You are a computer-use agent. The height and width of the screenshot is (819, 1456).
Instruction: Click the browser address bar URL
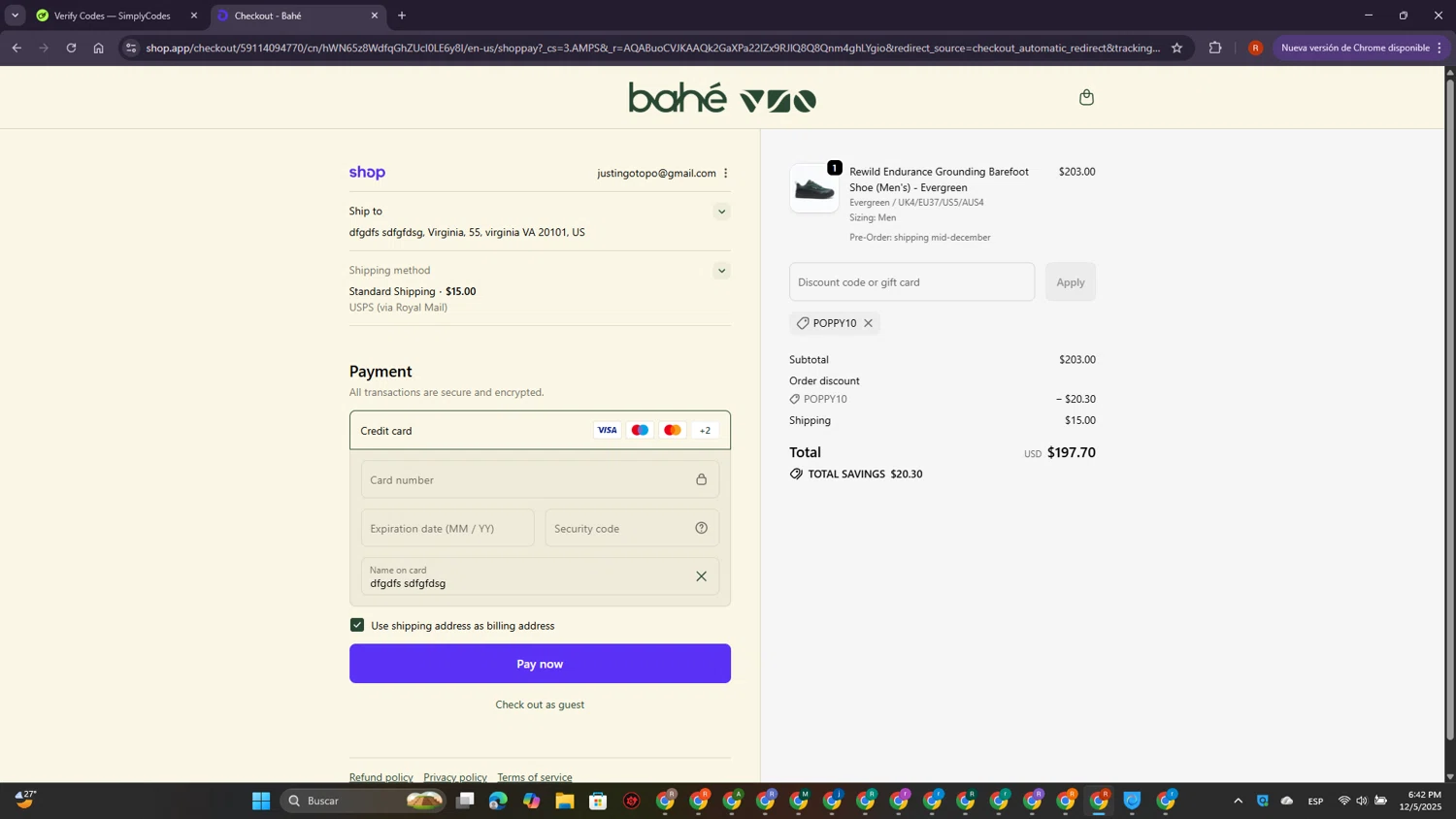(x=652, y=48)
